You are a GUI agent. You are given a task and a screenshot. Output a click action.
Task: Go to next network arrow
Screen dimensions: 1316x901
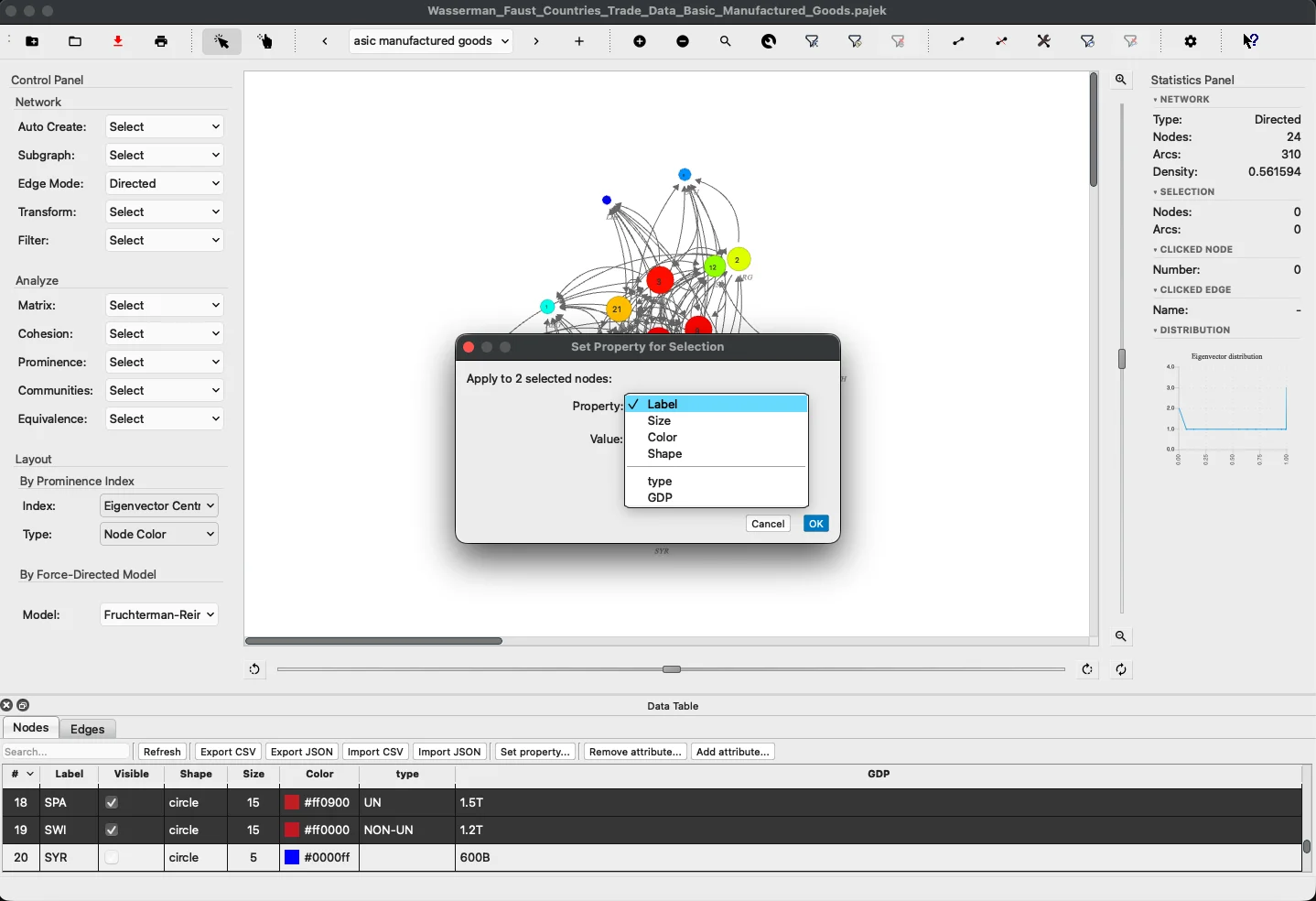pyautogui.click(x=536, y=42)
